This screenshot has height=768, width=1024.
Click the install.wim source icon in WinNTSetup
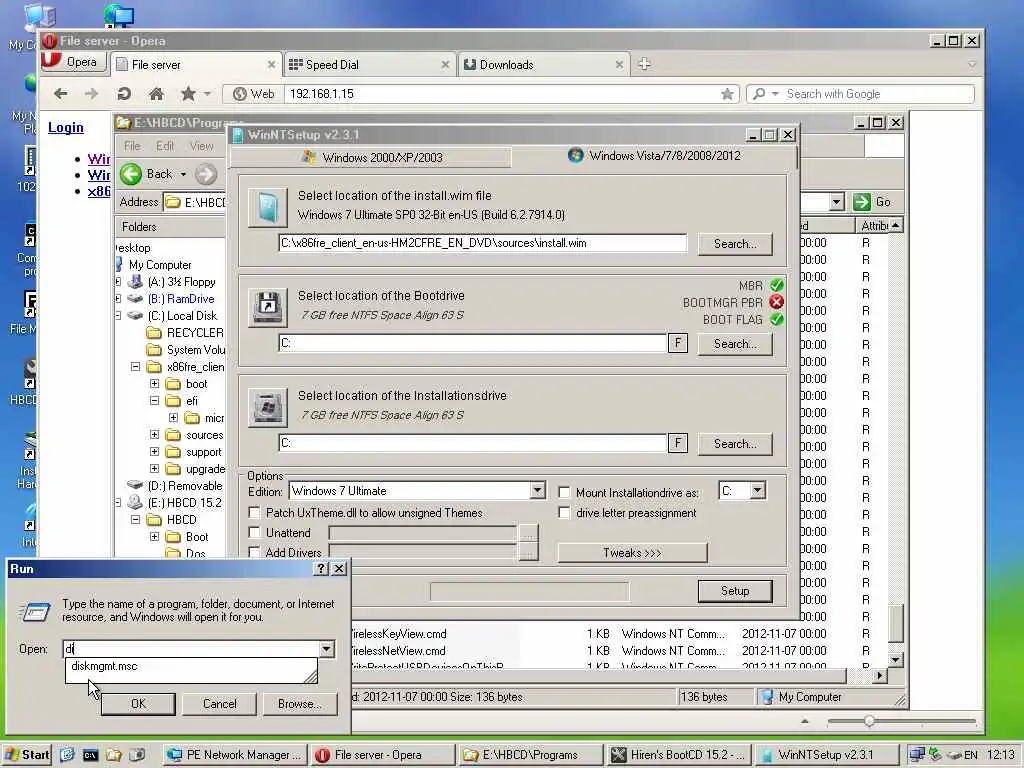click(x=267, y=208)
